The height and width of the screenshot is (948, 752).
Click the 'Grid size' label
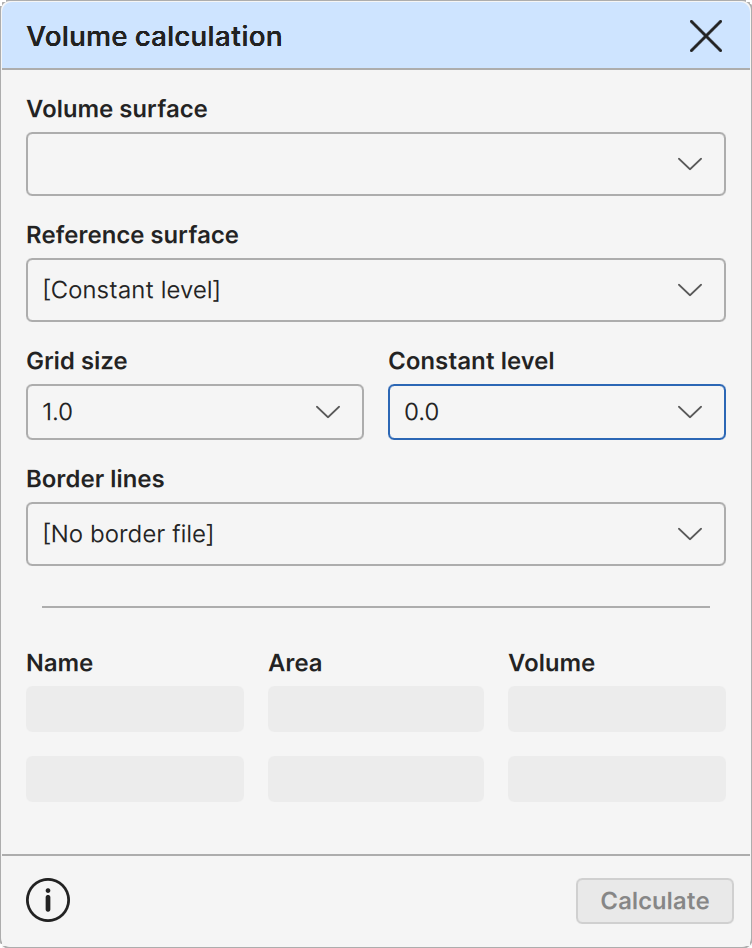coord(77,361)
